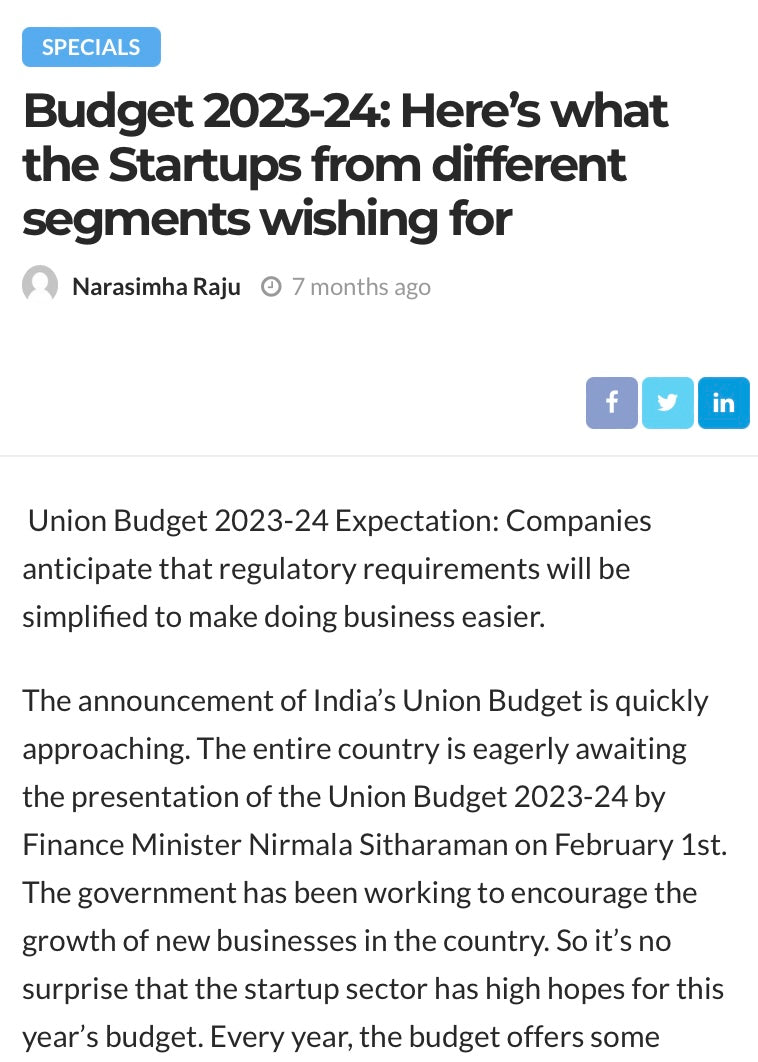758x1062 pixels.
Task: Click the line "simplified to make doing business easier"
Action: point(284,617)
